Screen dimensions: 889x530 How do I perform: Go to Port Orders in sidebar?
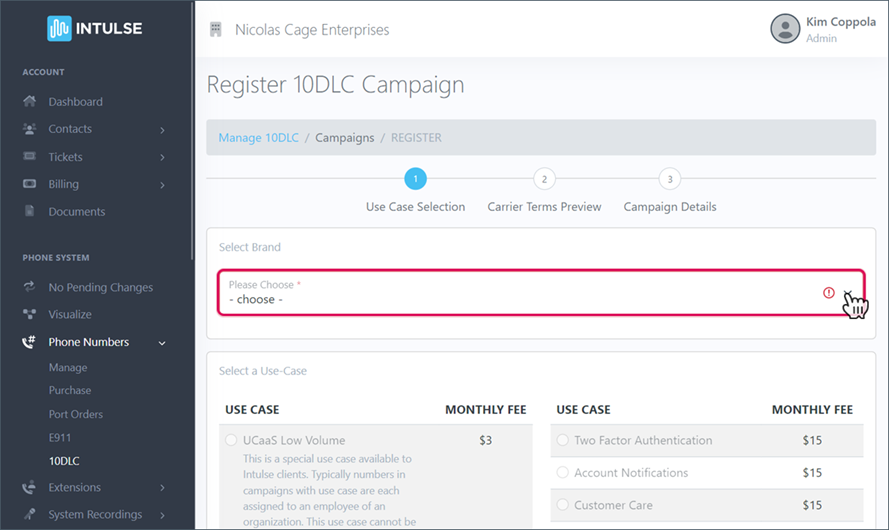click(76, 414)
